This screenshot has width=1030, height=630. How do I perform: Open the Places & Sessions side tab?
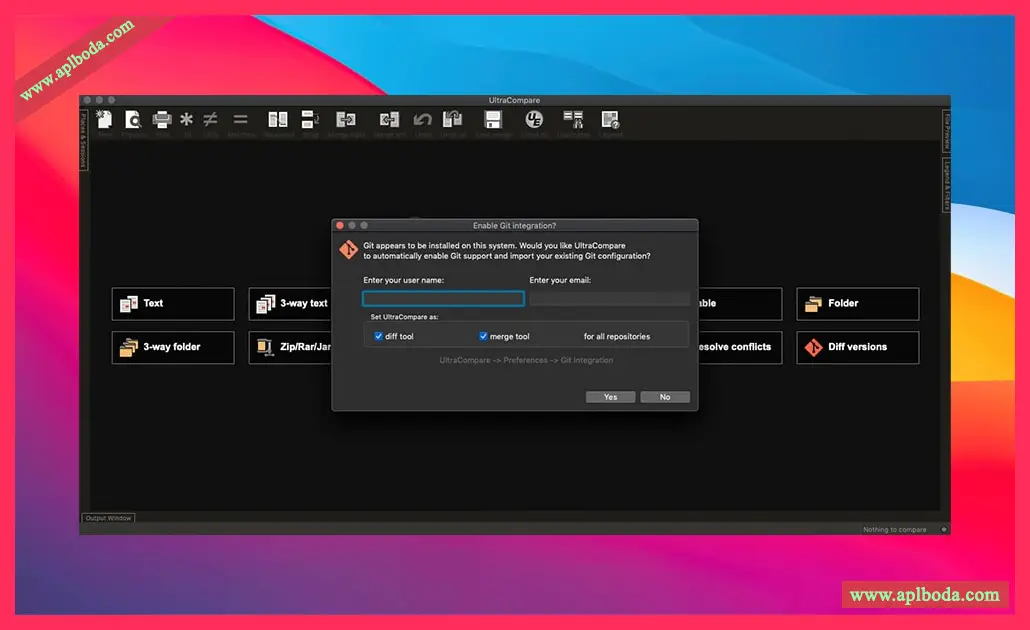pyautogui.click(x=83, y=140)
